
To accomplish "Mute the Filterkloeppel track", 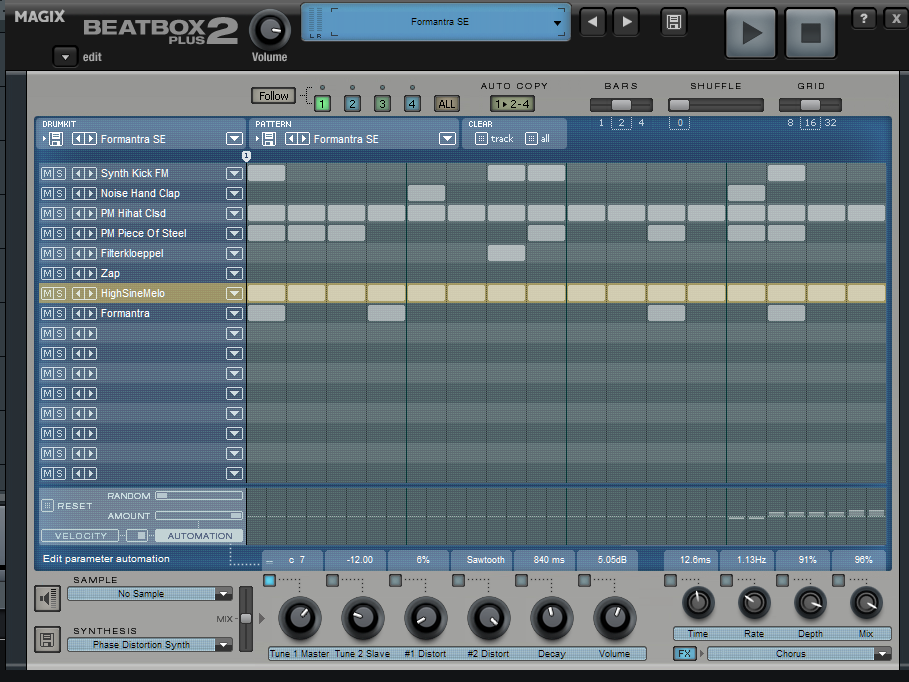I will (x=48, y=253).
